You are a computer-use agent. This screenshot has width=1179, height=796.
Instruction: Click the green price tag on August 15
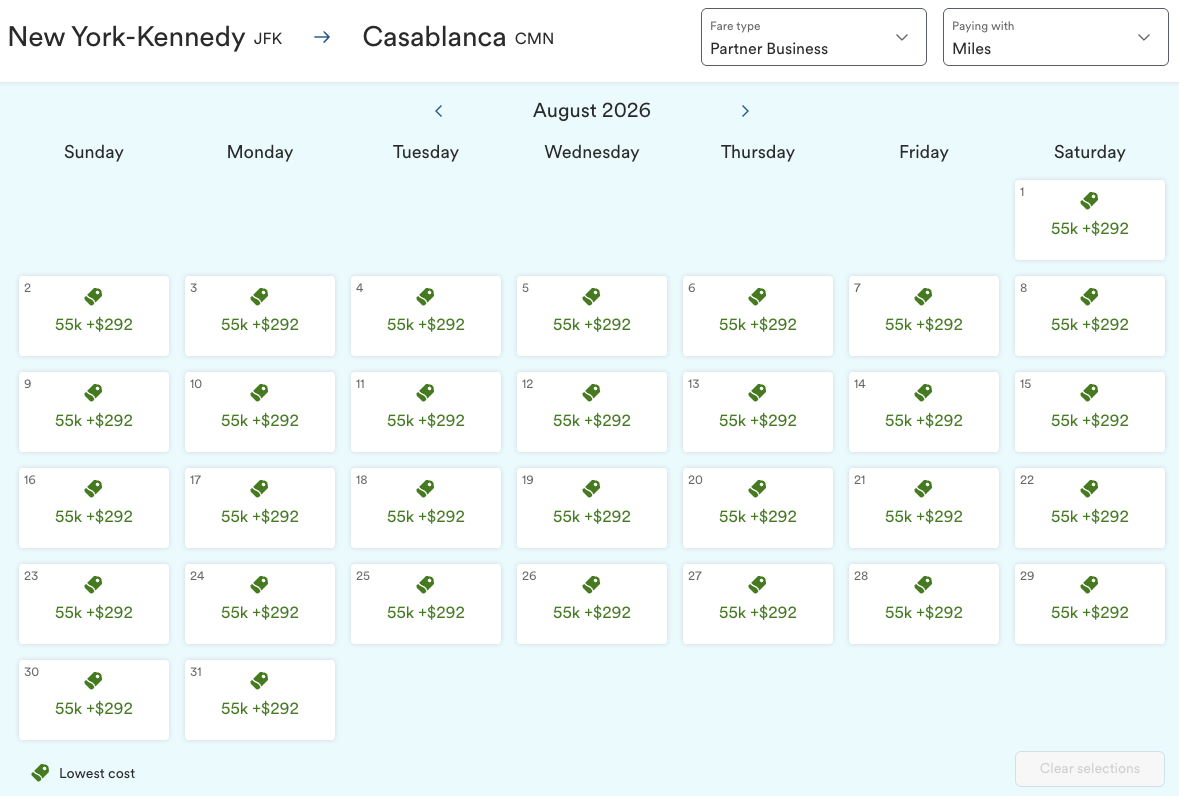[1089, 392]
